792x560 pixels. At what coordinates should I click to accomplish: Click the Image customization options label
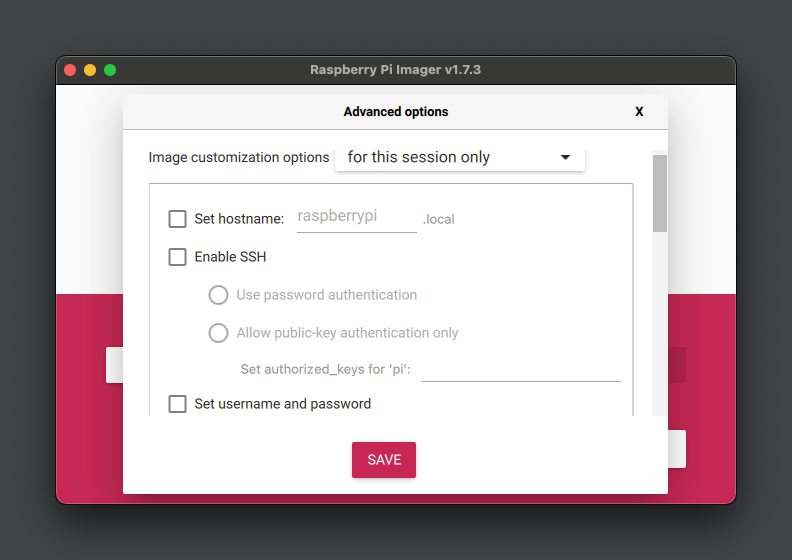click(239, 157)
